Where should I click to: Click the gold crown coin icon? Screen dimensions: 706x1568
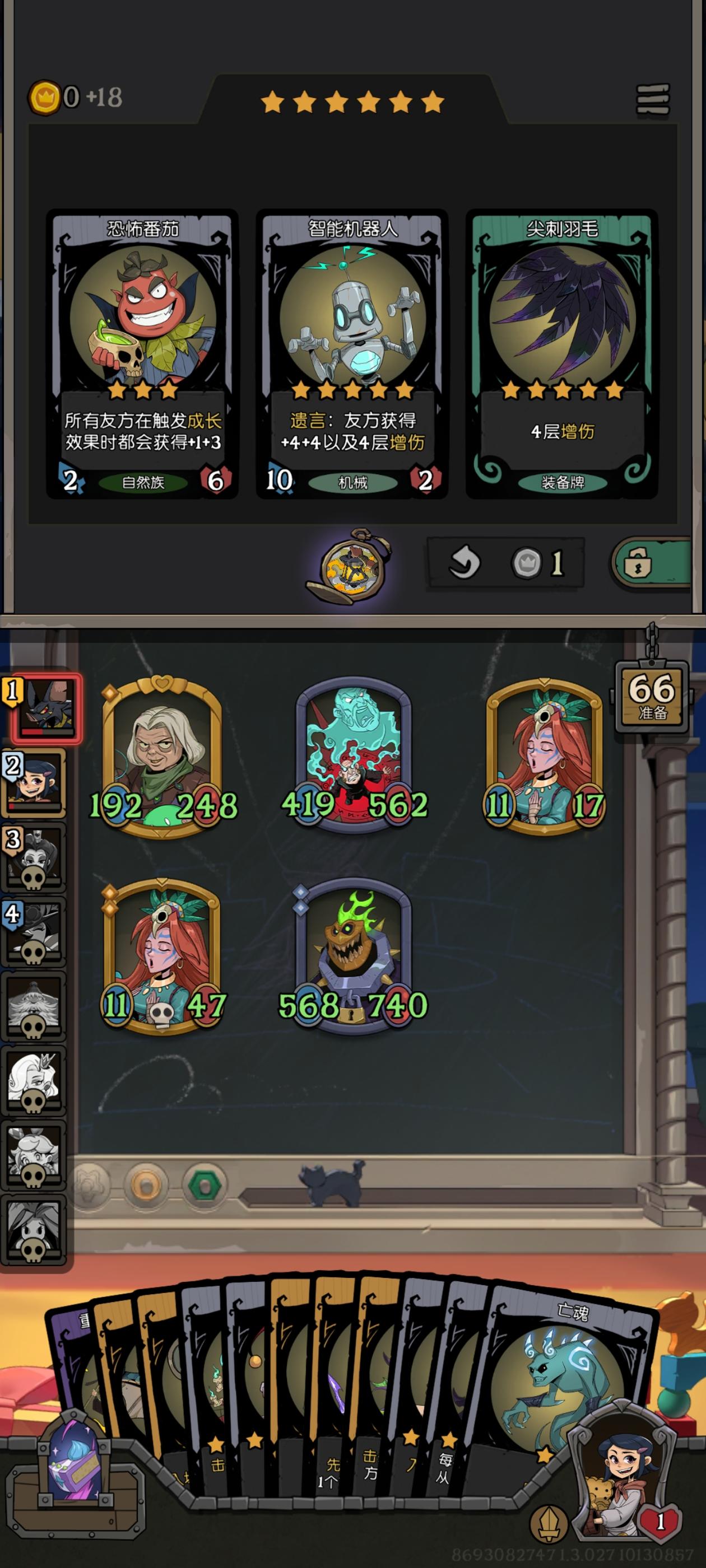click(44, 97)
